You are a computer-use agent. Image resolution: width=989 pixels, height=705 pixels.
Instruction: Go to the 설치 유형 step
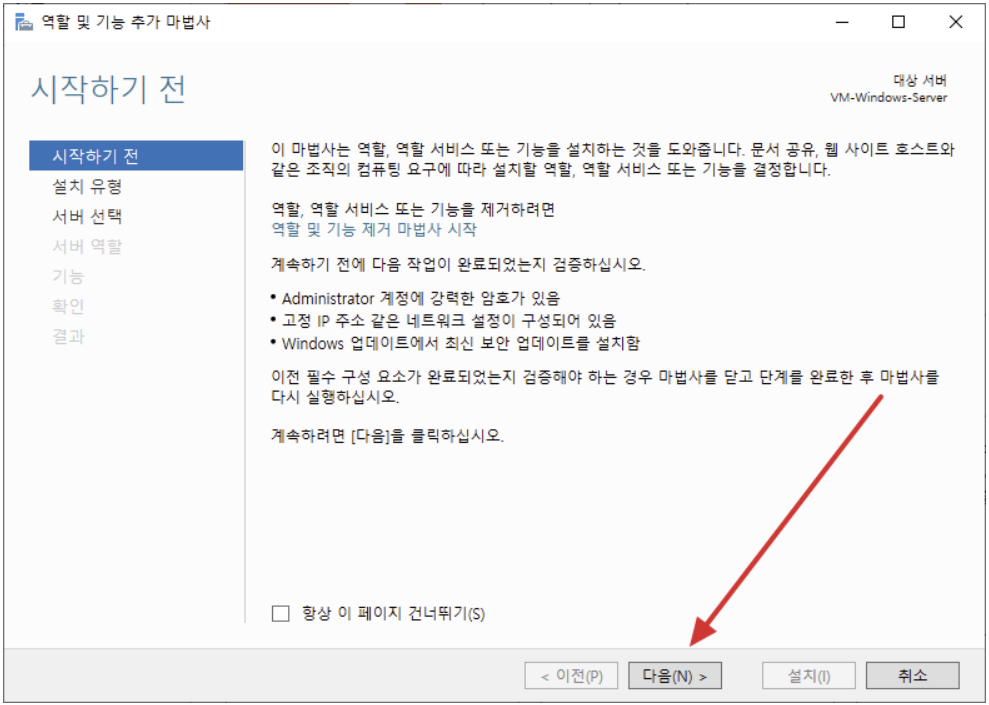tap(87, 186)
